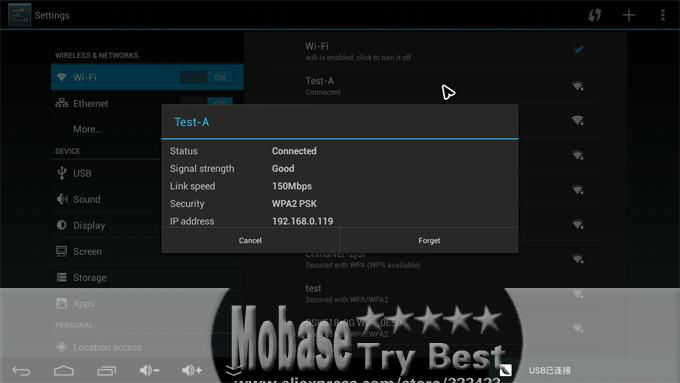The image size is (680, 383).
Task: Click the Link speed 150Mbps value
Action: tap(292, 186)
